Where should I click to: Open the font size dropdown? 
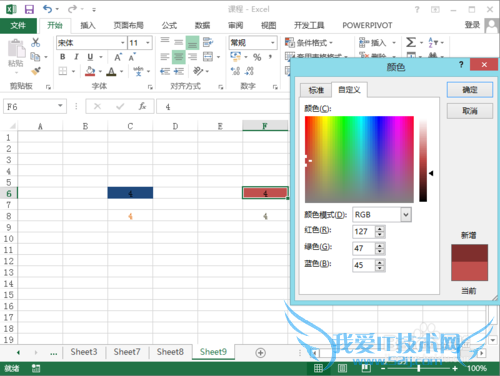click(148, 43)
